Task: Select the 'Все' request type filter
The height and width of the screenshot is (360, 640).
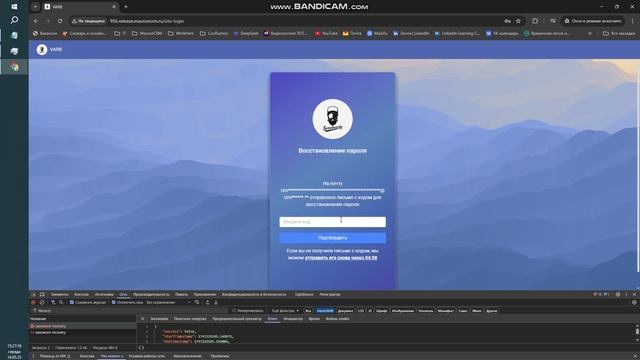Action: point(308,311)
